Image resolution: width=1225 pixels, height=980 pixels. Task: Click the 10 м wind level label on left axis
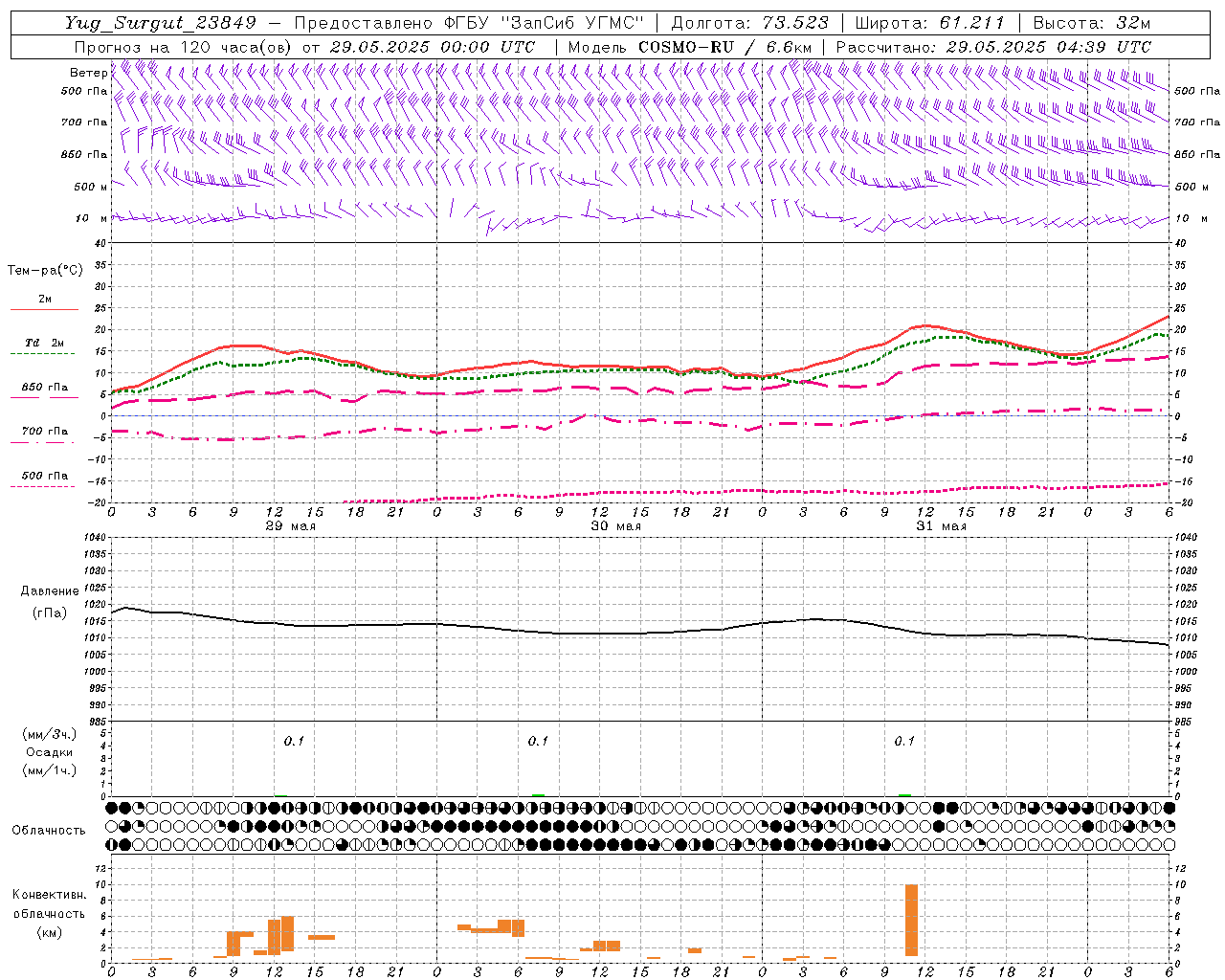(92, 218)
